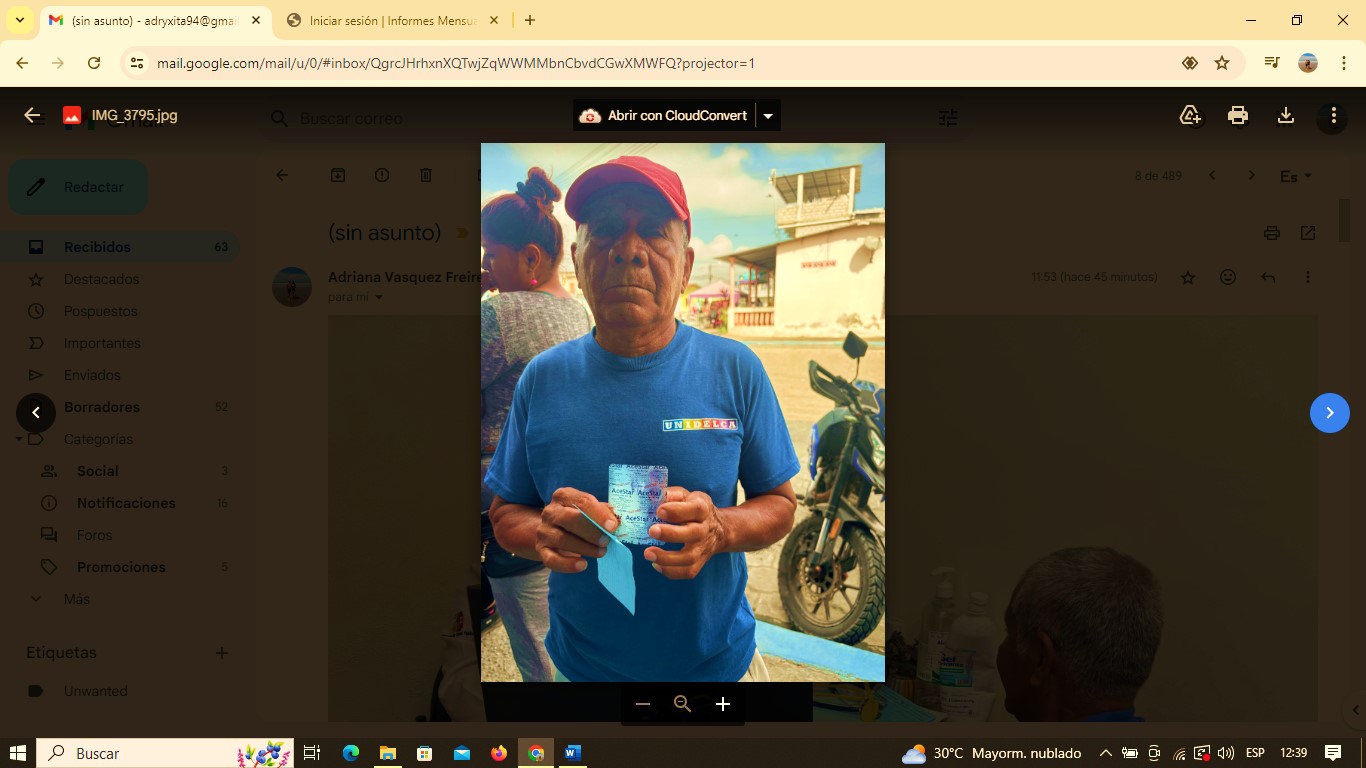Add image to Drive using the top icon

(x=1190, y=115)
